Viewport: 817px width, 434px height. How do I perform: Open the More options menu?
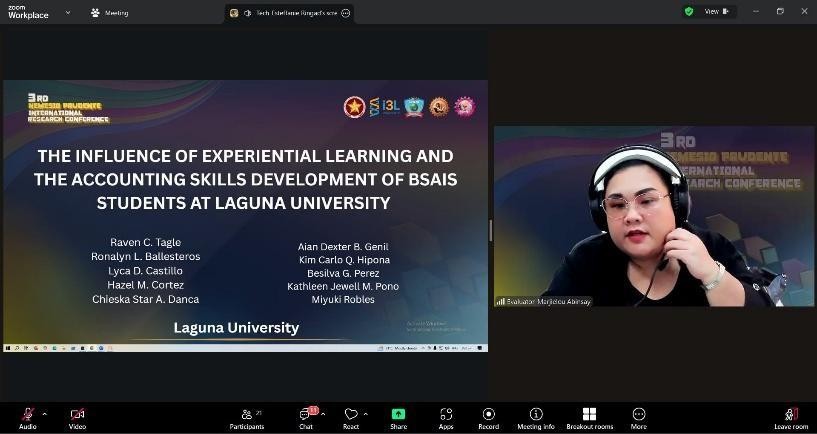tap(639, 418)
